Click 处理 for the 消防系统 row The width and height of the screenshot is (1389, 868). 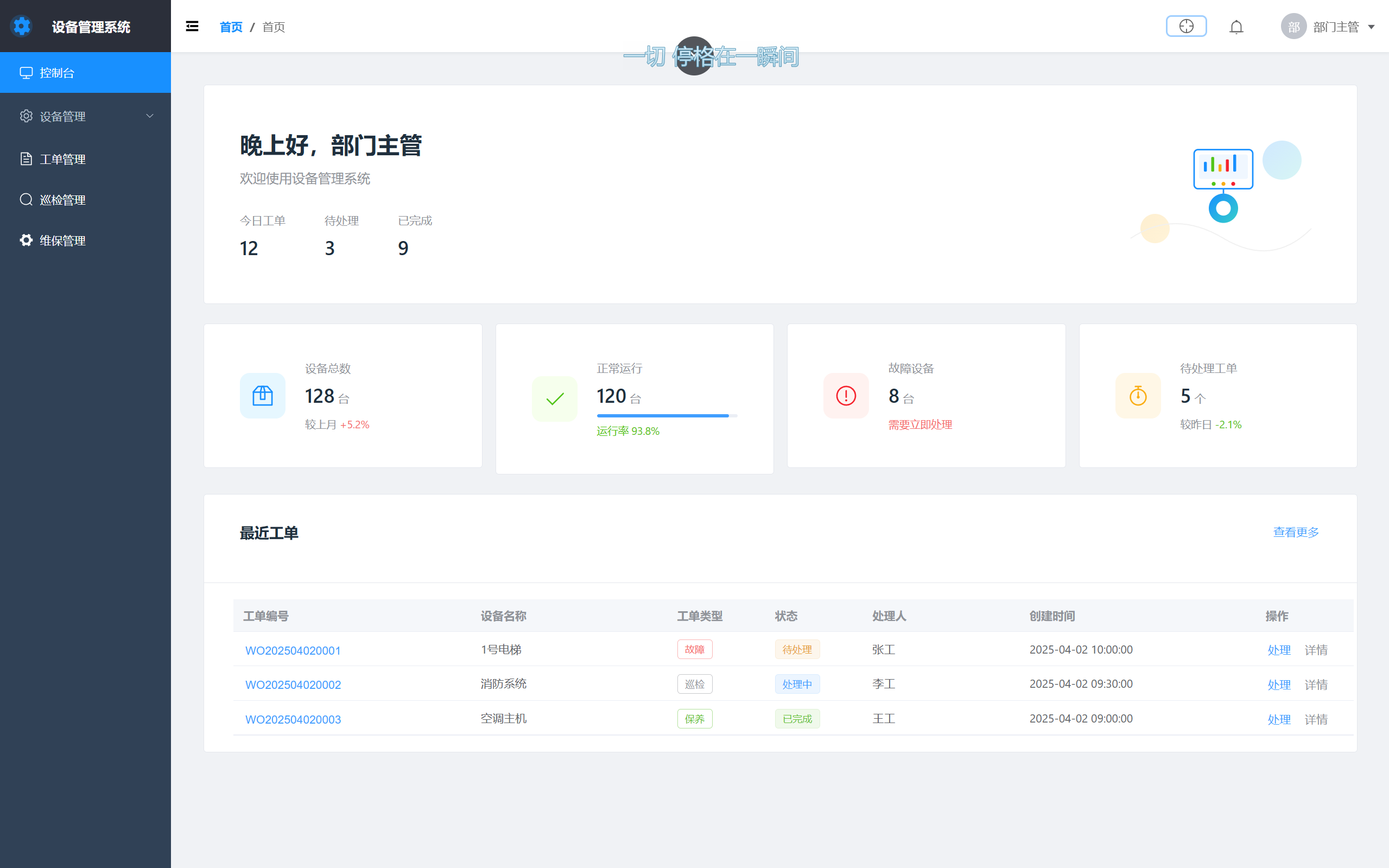click(x=1278, y=685)
